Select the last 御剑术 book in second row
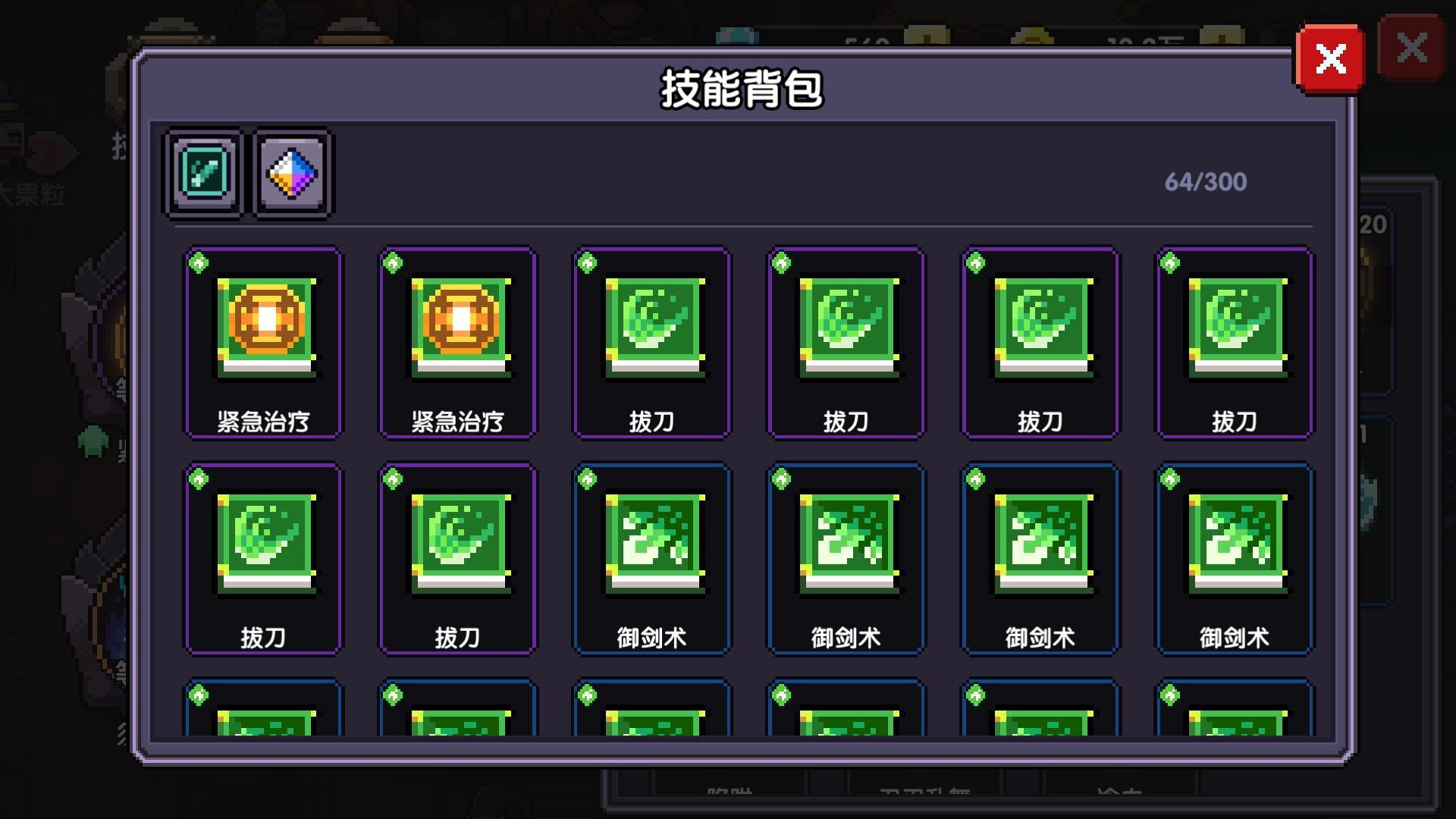 click(1234, 559)
